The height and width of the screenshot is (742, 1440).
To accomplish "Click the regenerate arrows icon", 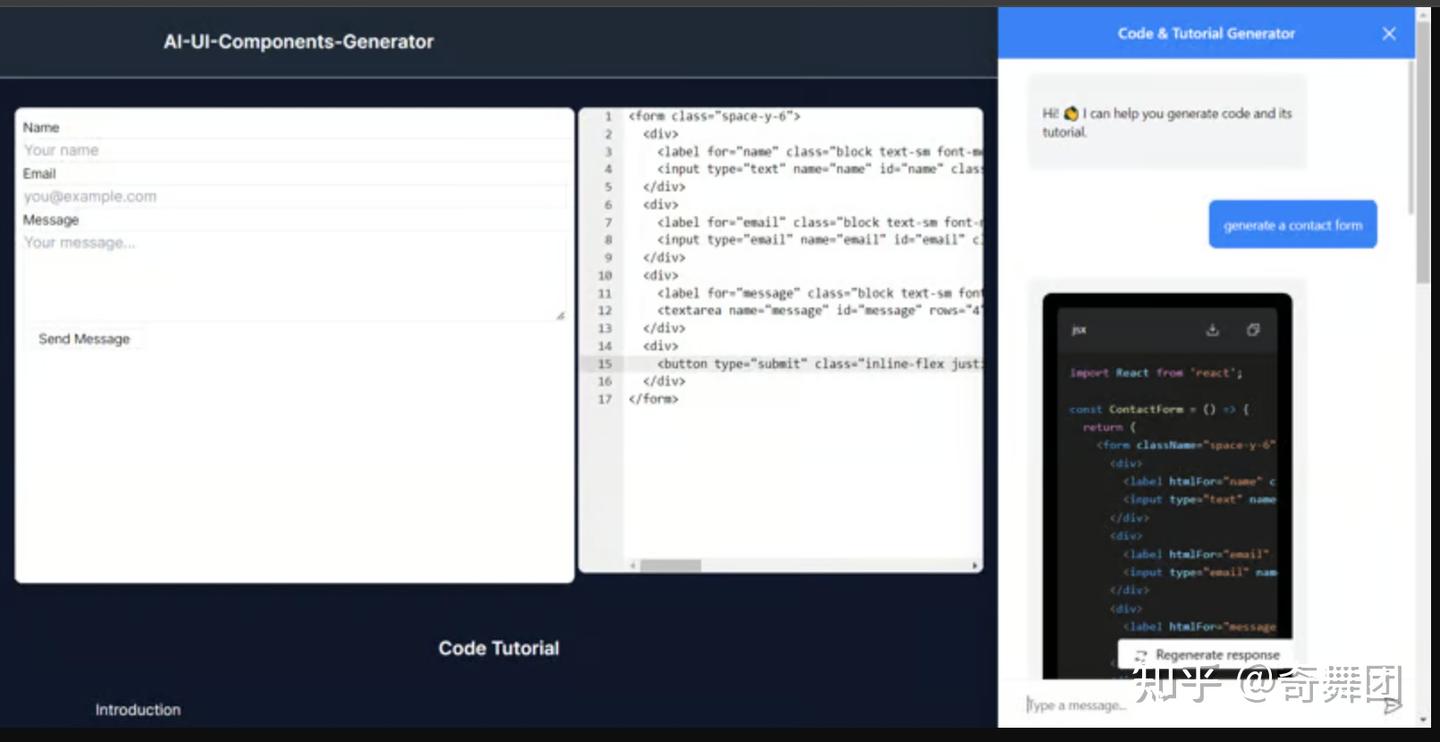I will 1141,655.
